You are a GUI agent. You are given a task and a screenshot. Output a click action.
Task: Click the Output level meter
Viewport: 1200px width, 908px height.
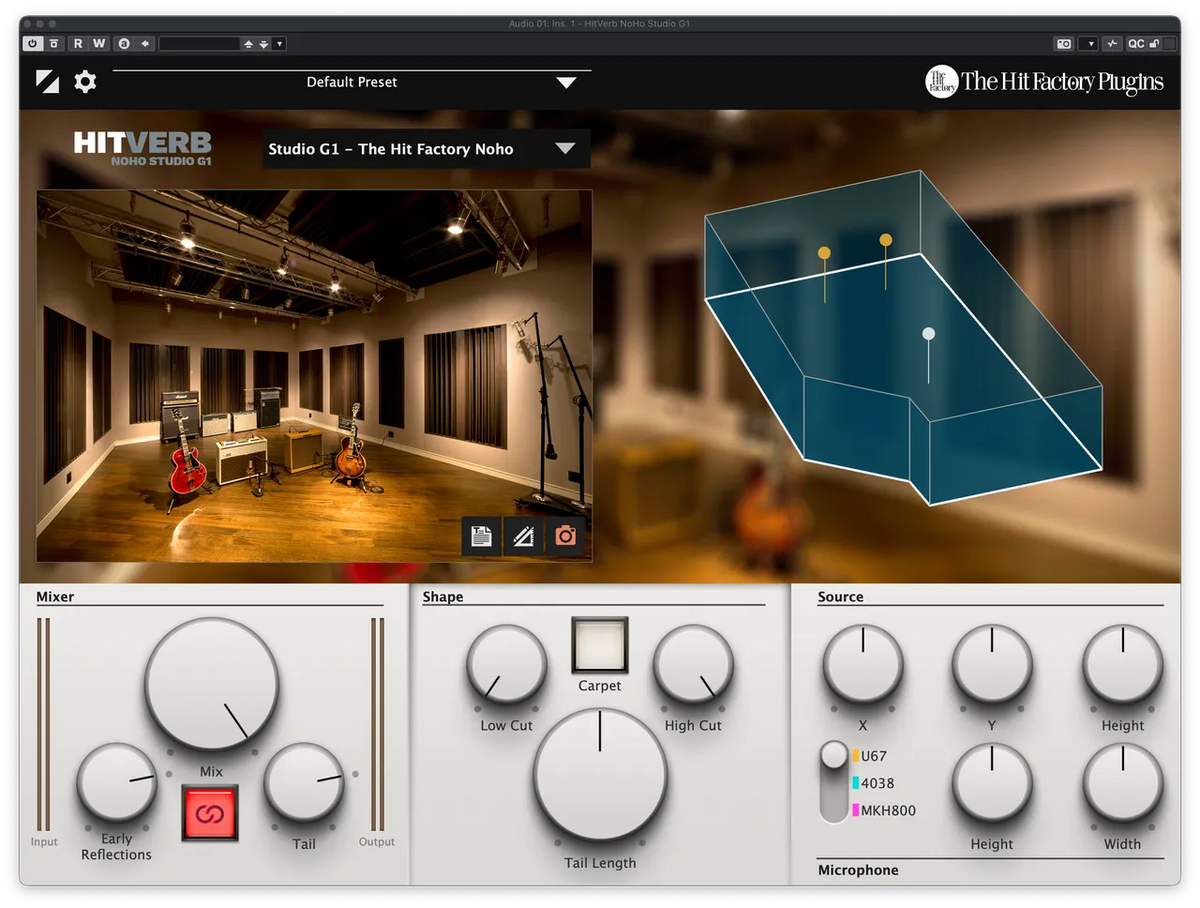point(377,724)
